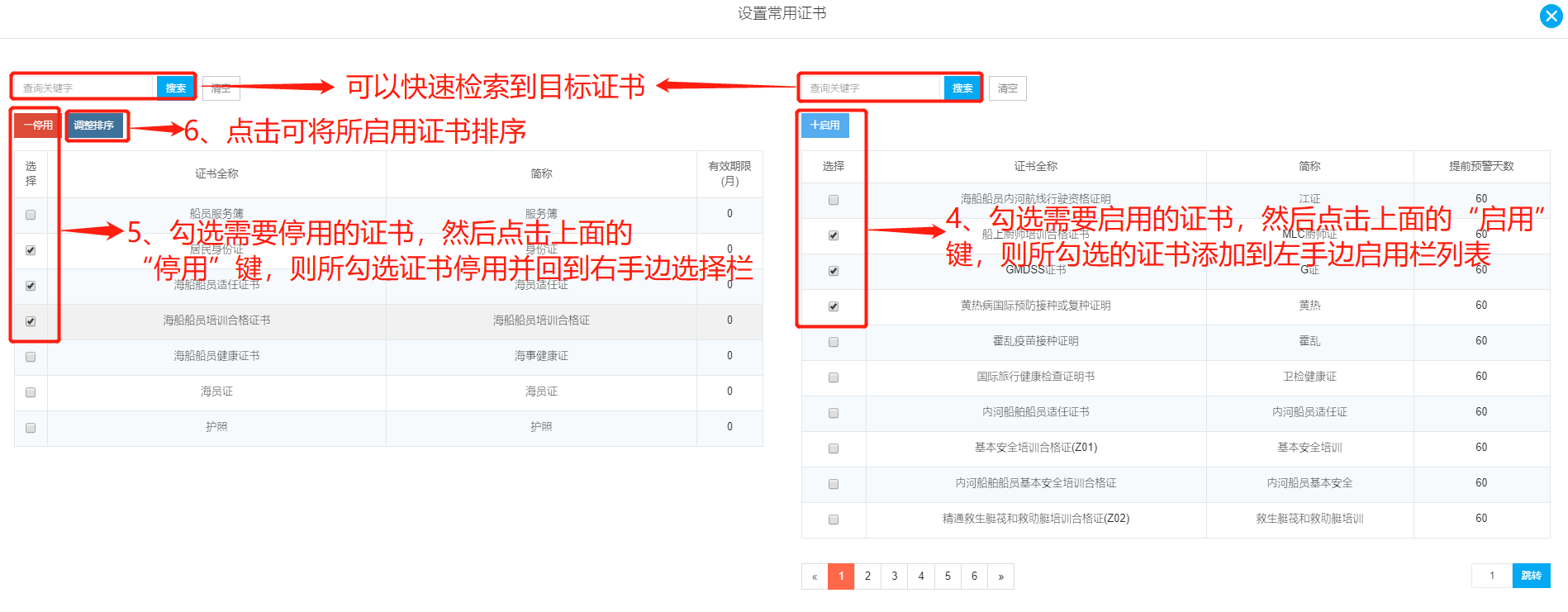Check the 船员服务簿 row checkbox

(31, 215)
